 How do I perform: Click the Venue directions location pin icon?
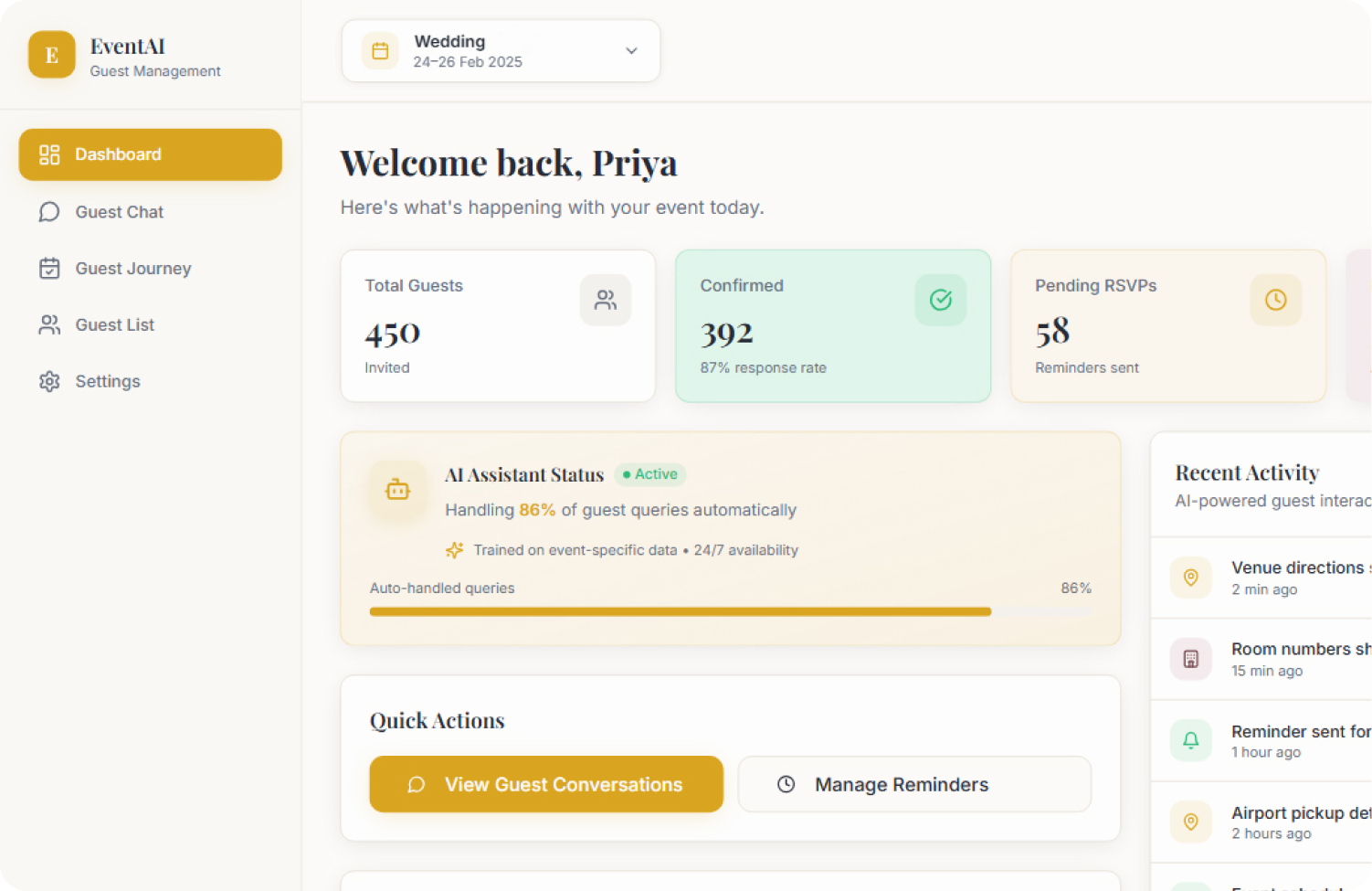1191,578
